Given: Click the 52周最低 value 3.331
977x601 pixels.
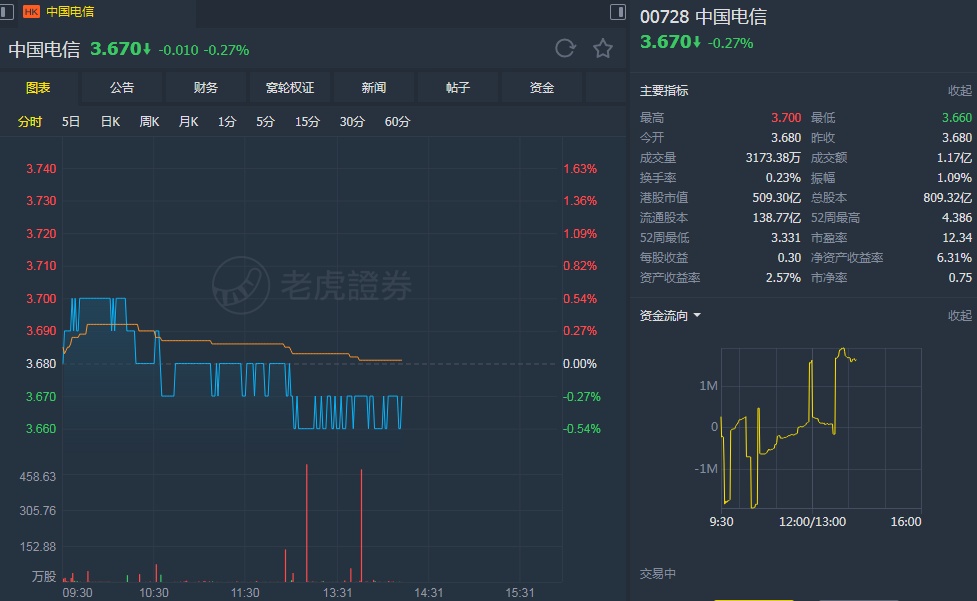Looking at the screenshot, I should (x=786, y=237).
